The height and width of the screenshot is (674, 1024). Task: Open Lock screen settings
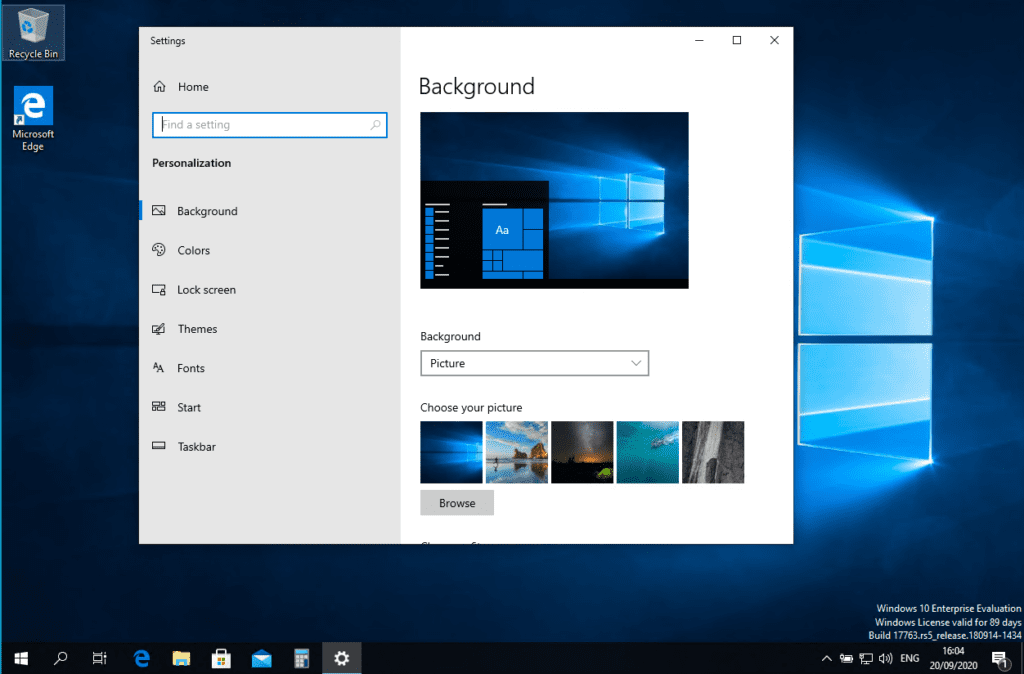point(270,289)
